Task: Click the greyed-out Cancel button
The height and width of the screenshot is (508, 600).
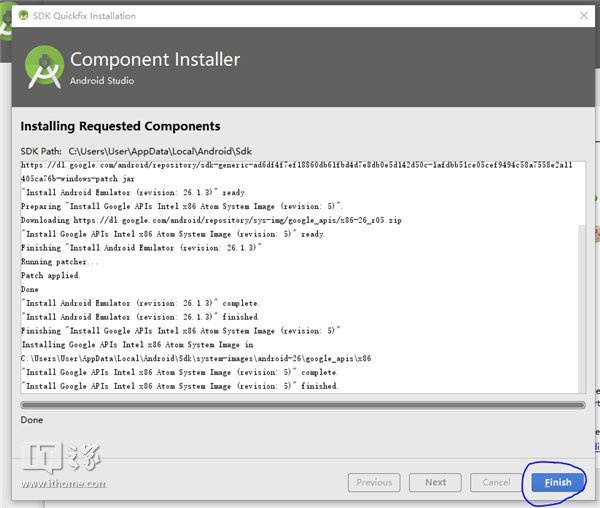Action: 496,482
